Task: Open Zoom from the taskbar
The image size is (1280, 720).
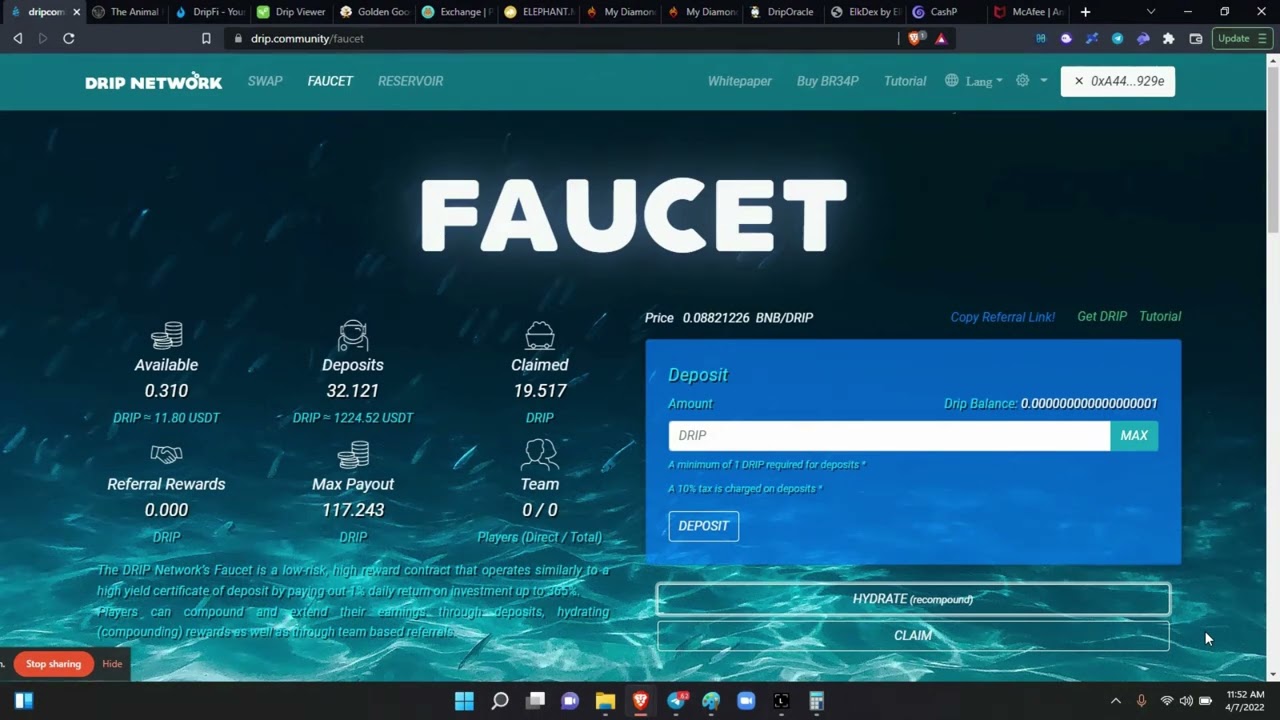Action: [746, 701]
